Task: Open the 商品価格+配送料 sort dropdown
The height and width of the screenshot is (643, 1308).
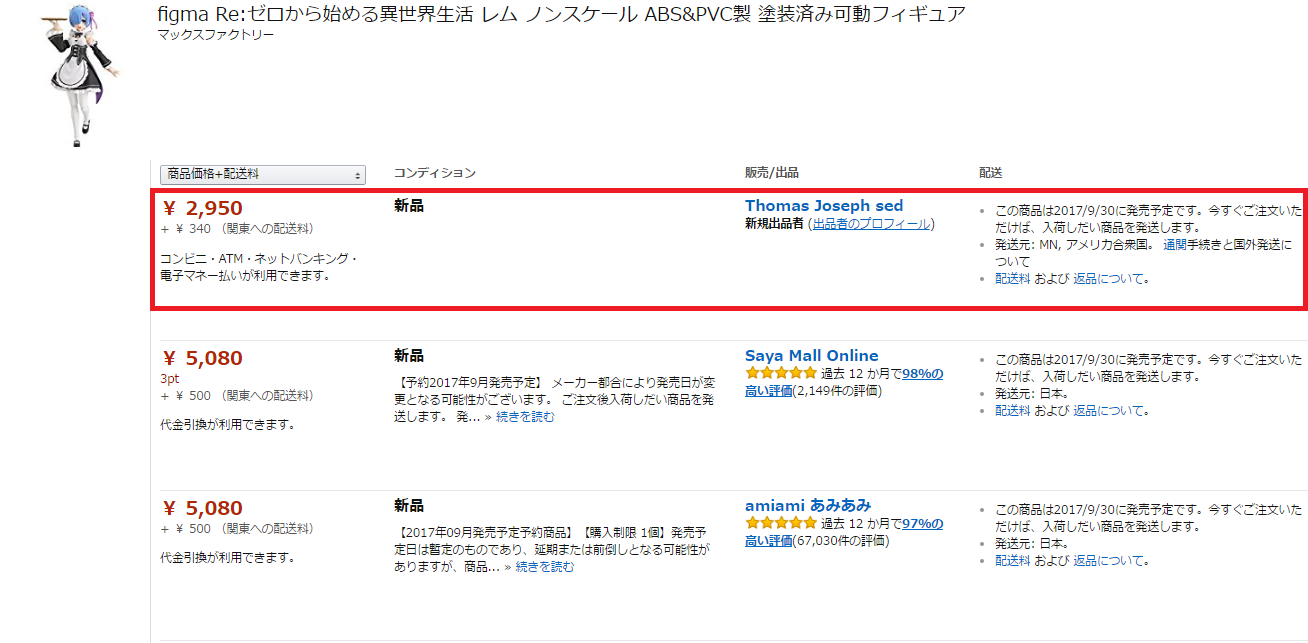Action: [263, 174]
